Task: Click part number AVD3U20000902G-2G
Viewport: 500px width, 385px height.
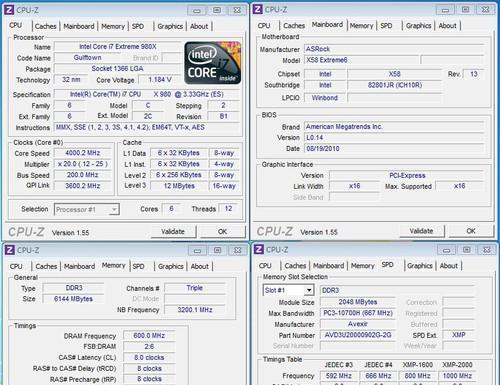Action: click(358, 335)
